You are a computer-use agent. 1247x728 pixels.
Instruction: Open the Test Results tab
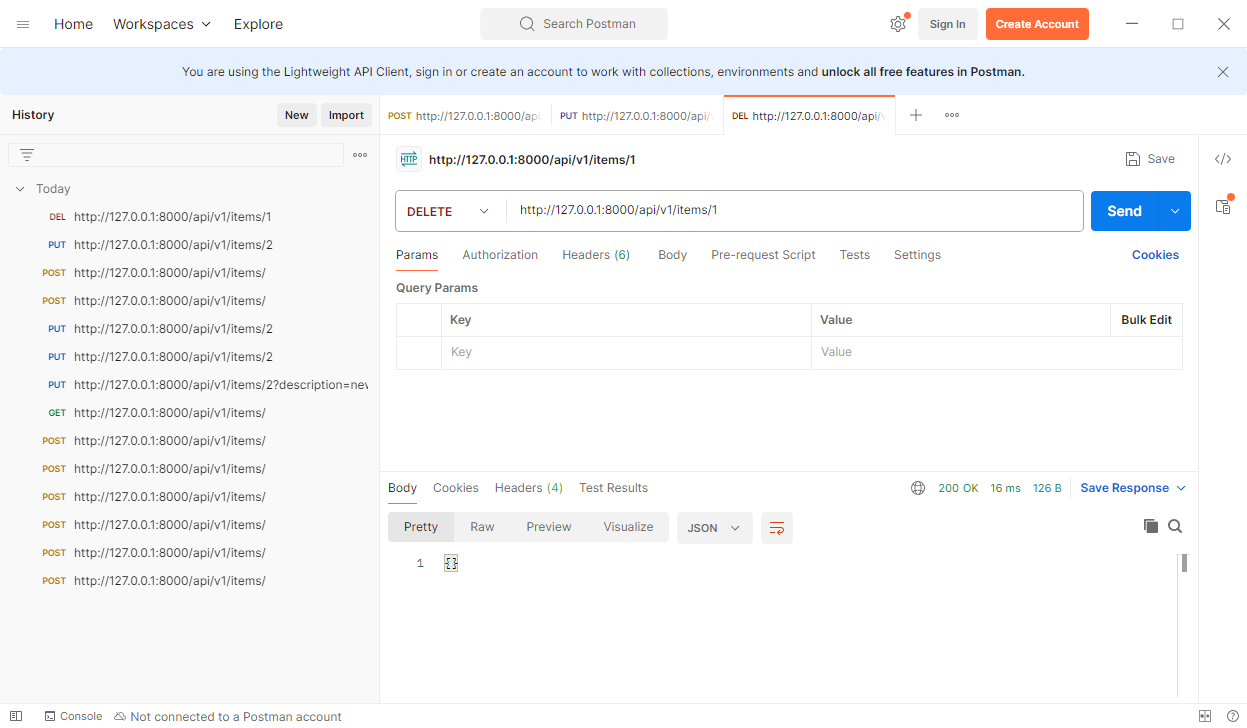tap(613, 488)
